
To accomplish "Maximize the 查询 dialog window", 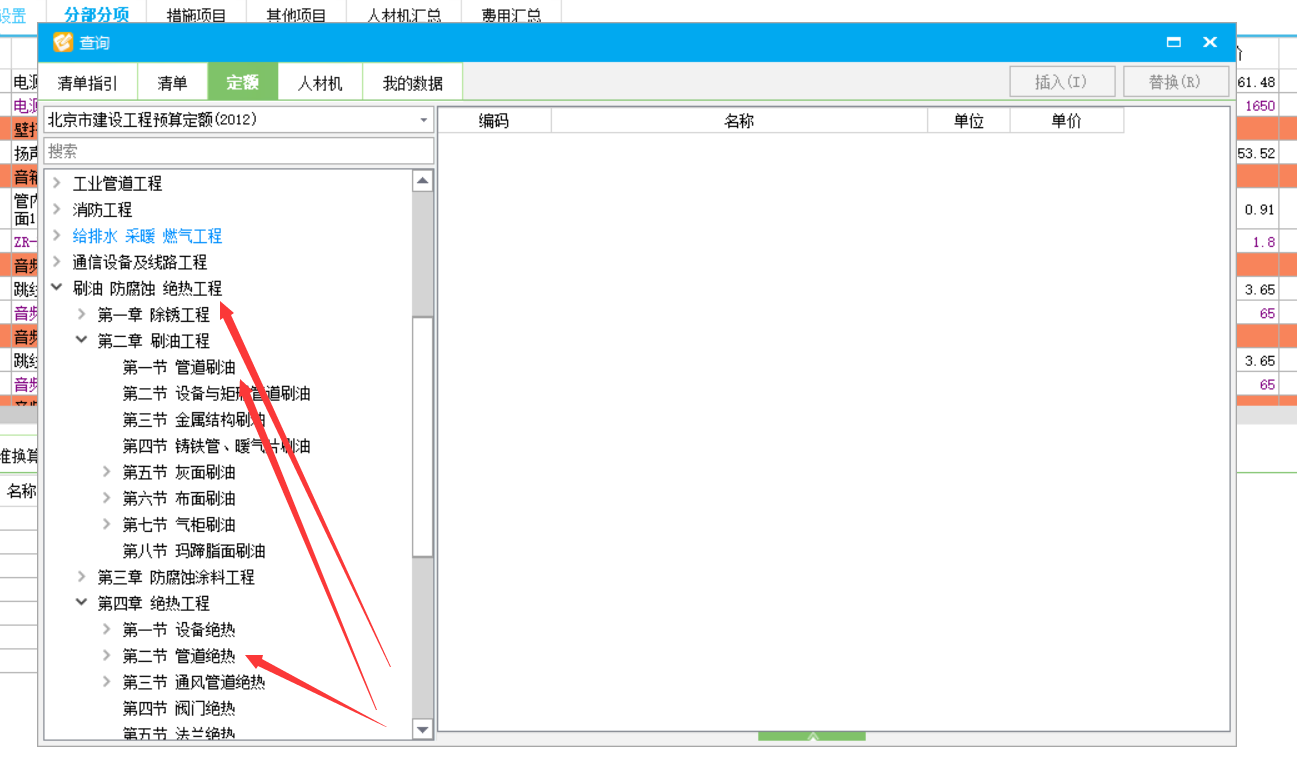I will click(1174, 43).
